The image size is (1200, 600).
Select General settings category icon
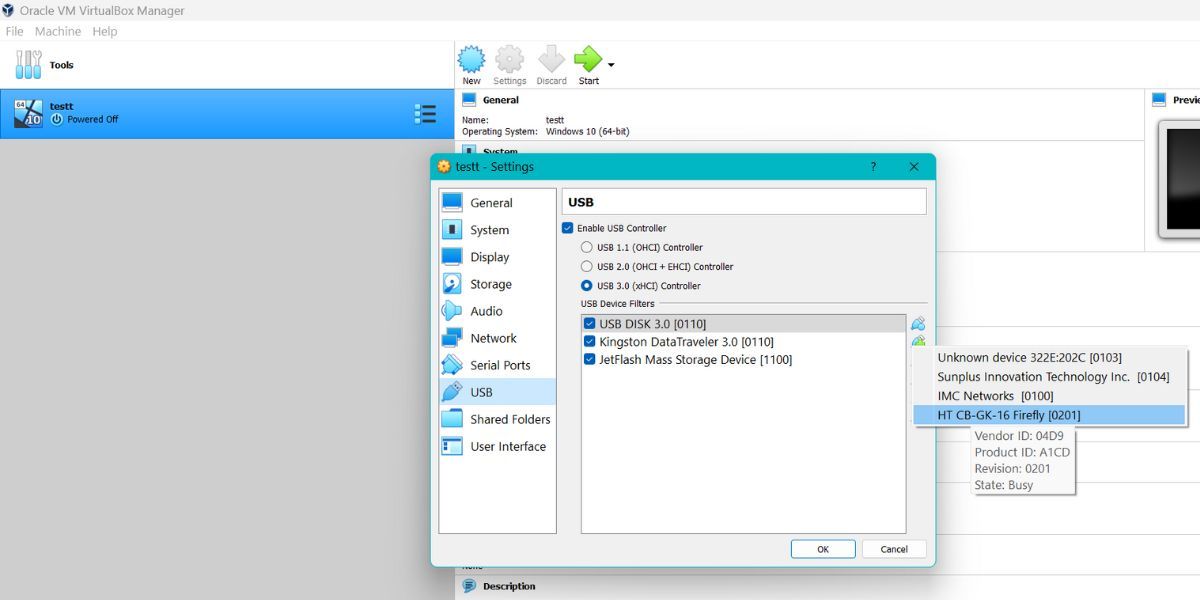coord(452,202)
